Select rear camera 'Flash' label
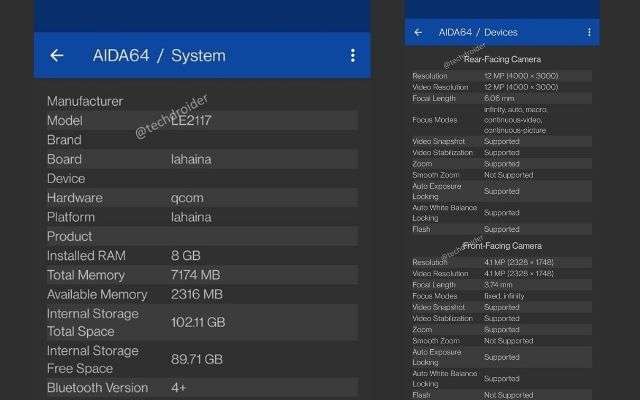The image size is (640, 400). 421,229
